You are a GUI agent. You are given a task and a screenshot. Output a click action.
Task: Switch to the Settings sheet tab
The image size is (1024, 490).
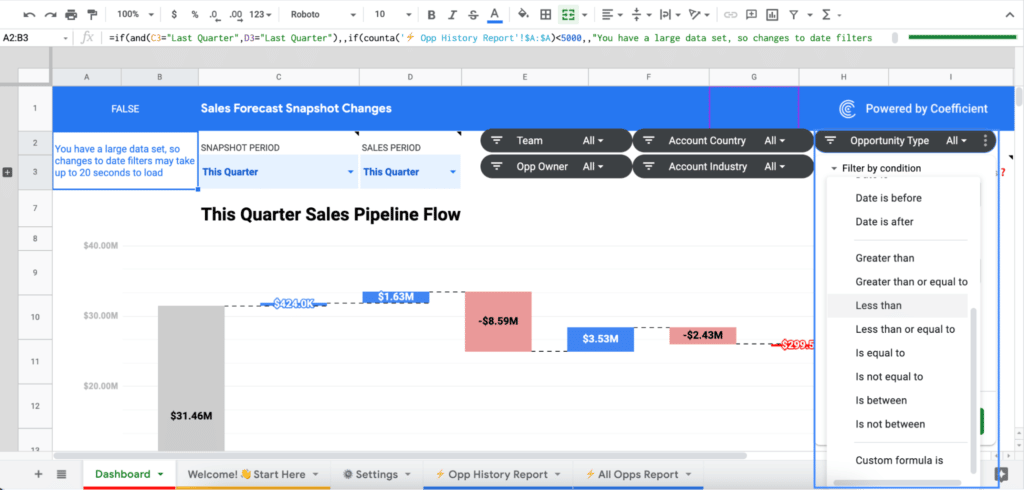[377, 474]
